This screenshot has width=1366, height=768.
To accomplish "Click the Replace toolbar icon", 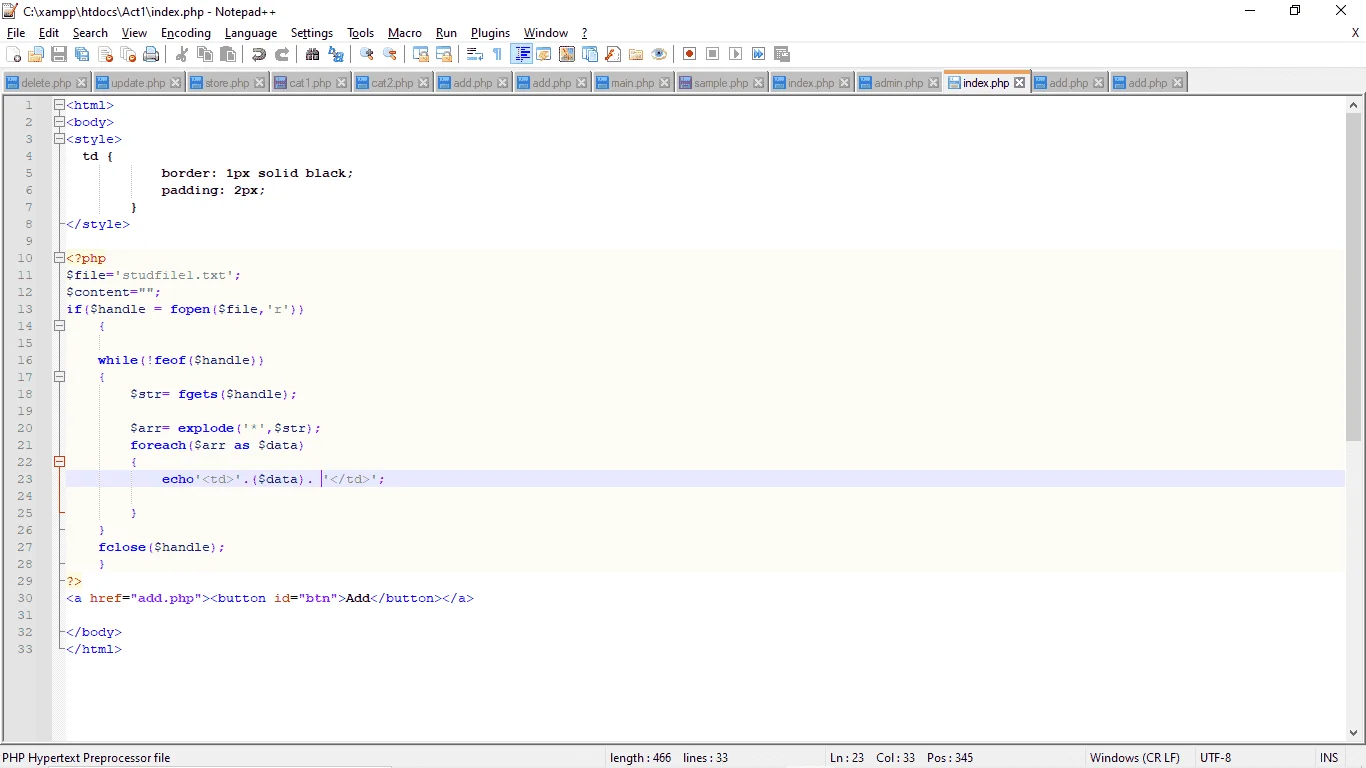I will click(336, 54).
